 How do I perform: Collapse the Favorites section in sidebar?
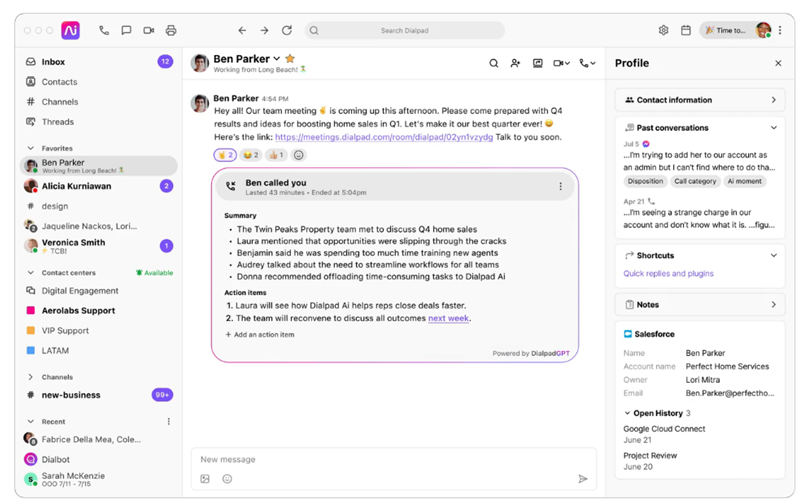31,148
